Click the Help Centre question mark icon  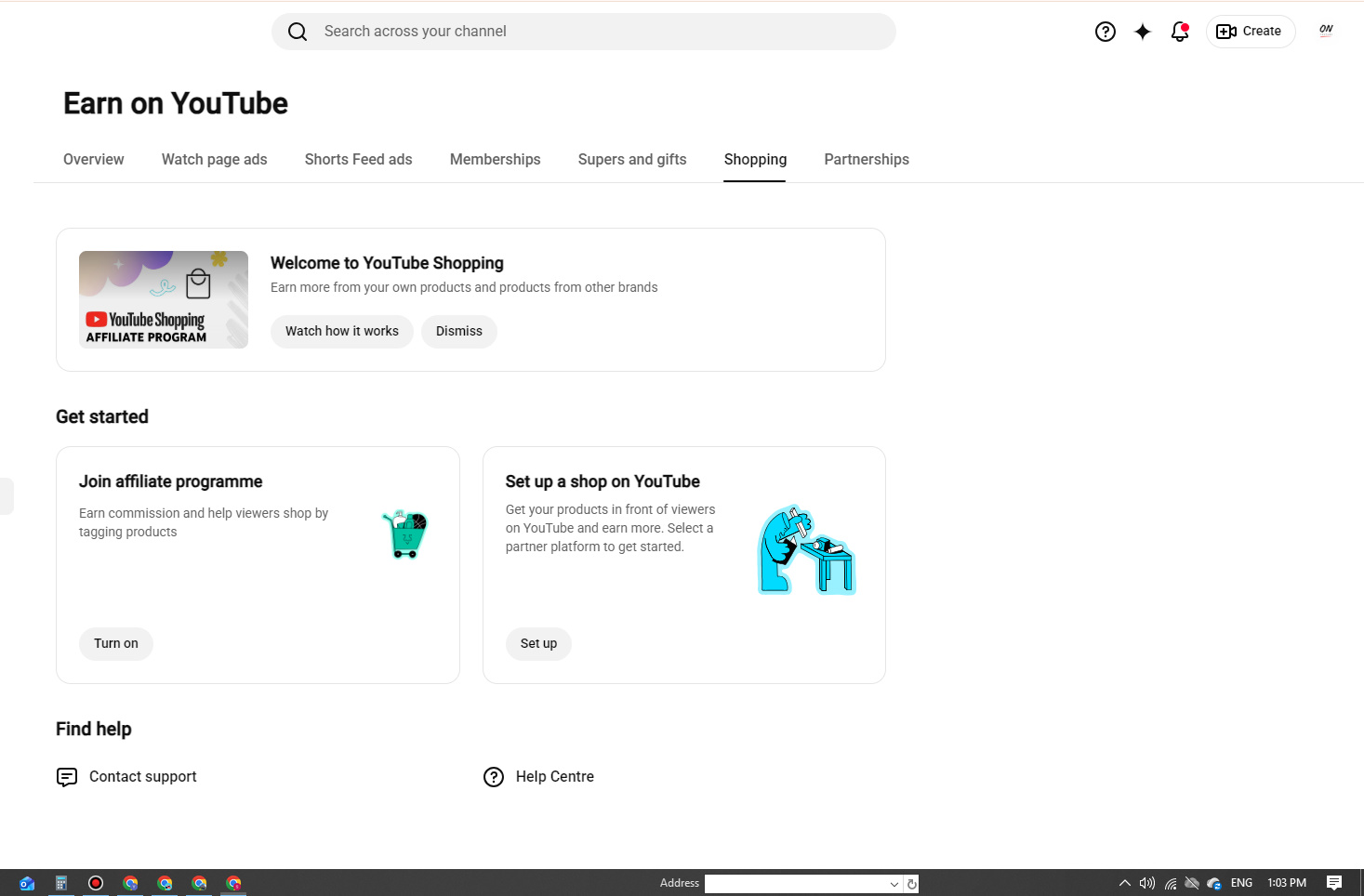[494, 777]
